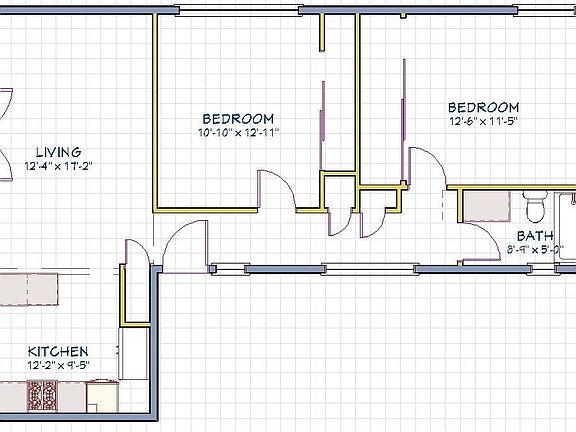Select the toilet fixture in the bath
This screenshot has height=432, width=576.
[535, 206]
